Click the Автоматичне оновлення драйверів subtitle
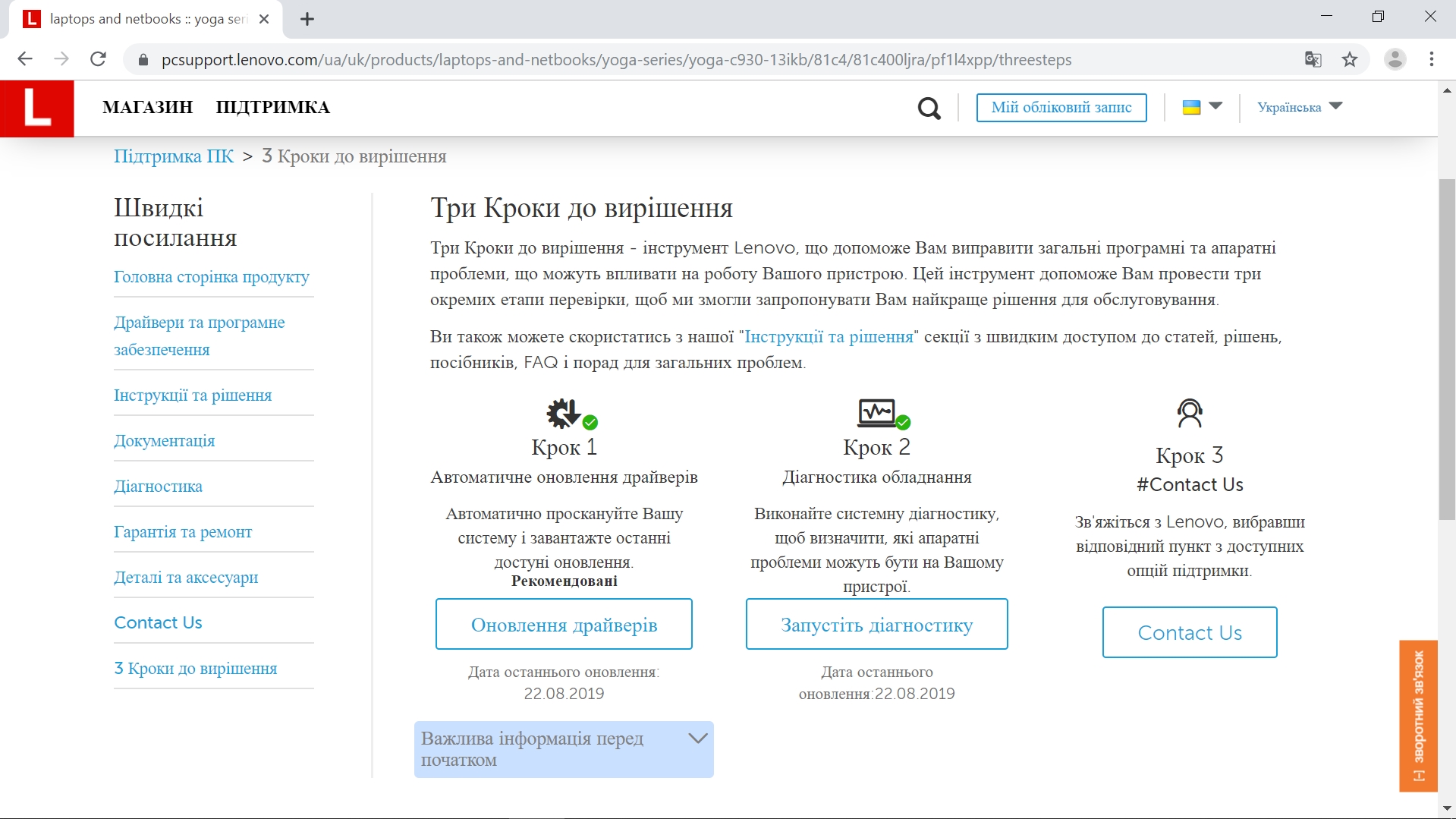1456x819 pixels. coord(564,477)
